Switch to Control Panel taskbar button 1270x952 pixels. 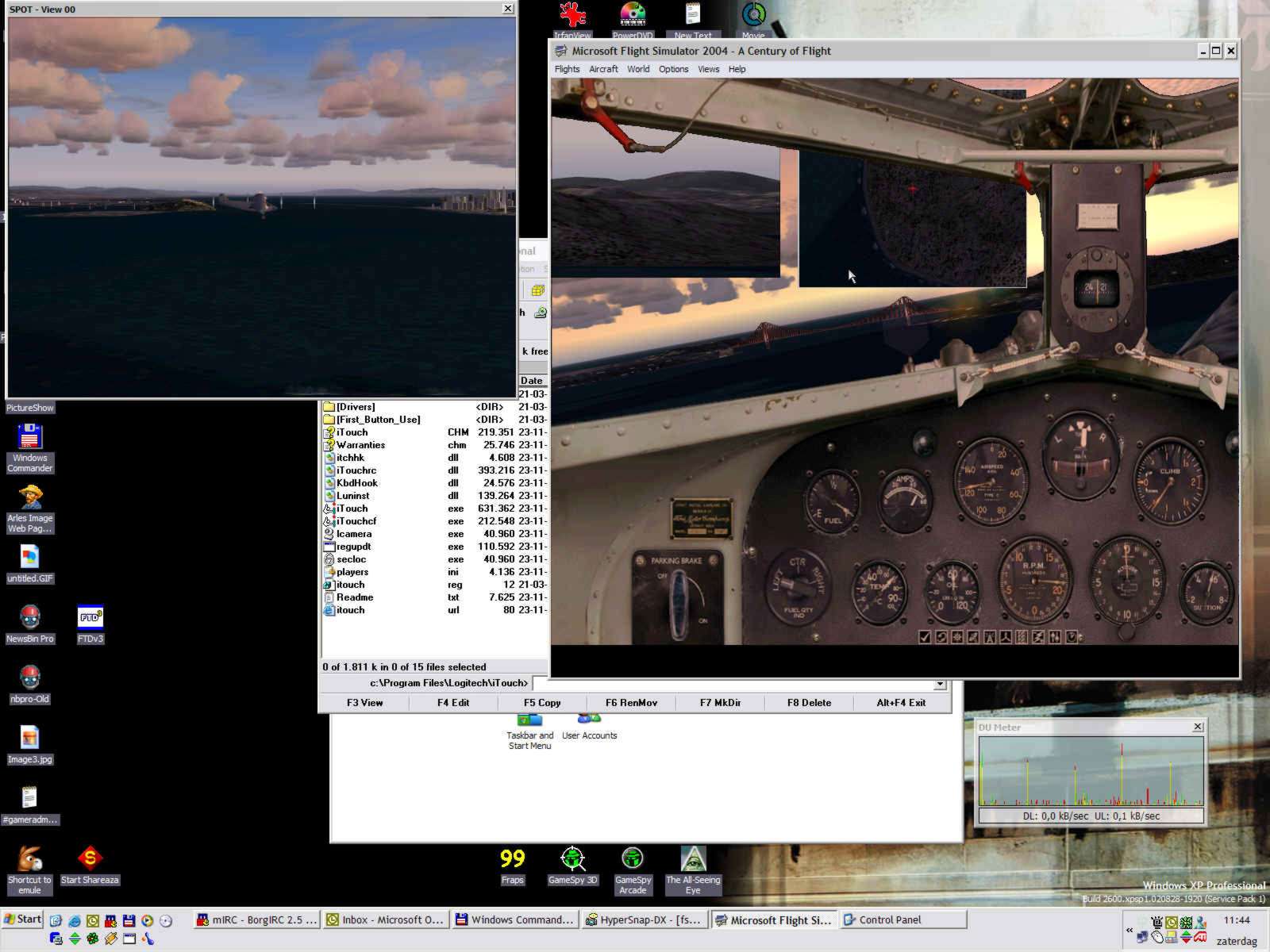(902, 920)
